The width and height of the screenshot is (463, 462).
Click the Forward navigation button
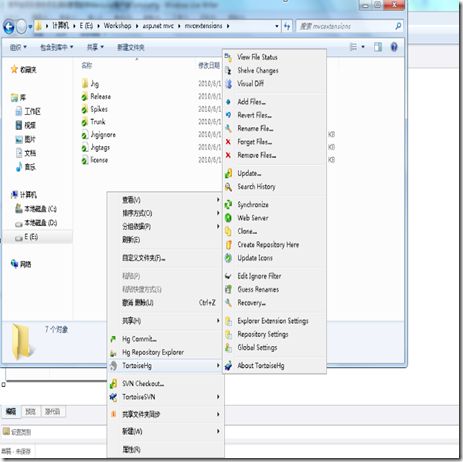click(x=21, y=26)
